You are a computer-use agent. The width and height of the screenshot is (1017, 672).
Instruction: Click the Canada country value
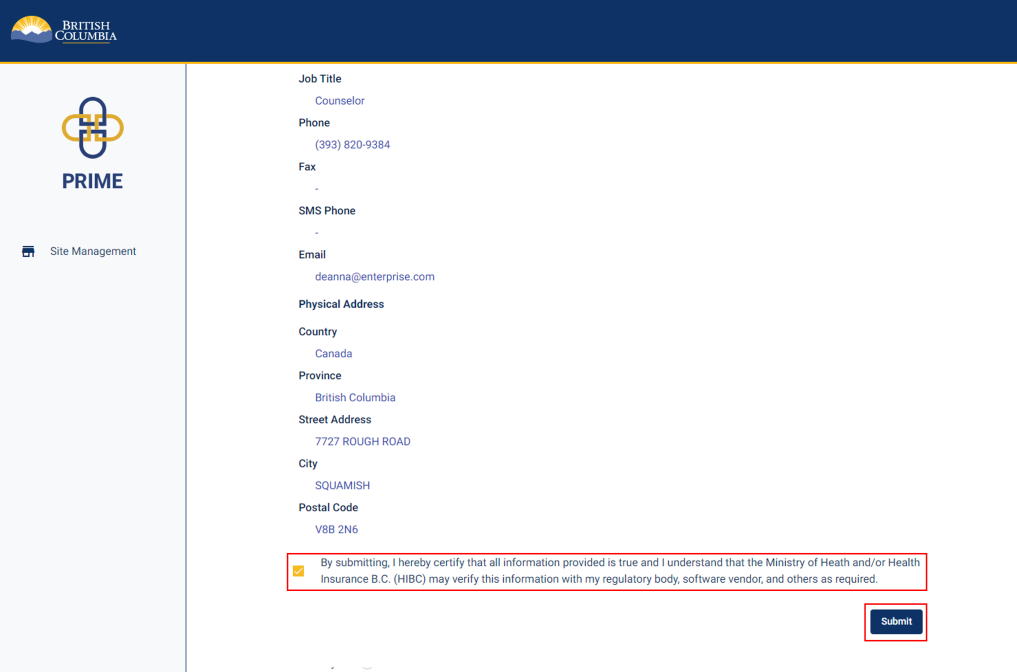pos(333,354)
